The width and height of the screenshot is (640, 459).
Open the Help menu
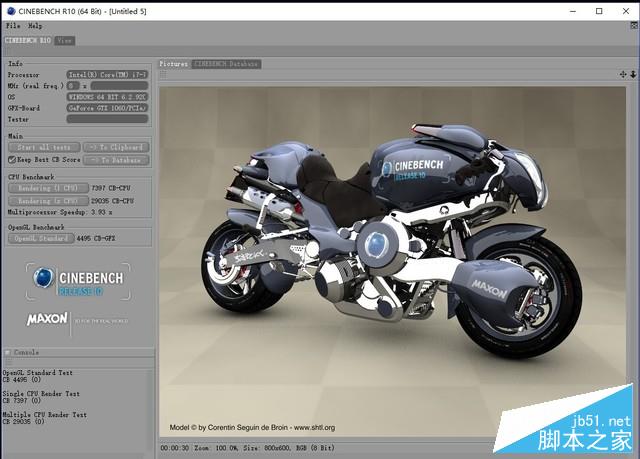point(35,26)
